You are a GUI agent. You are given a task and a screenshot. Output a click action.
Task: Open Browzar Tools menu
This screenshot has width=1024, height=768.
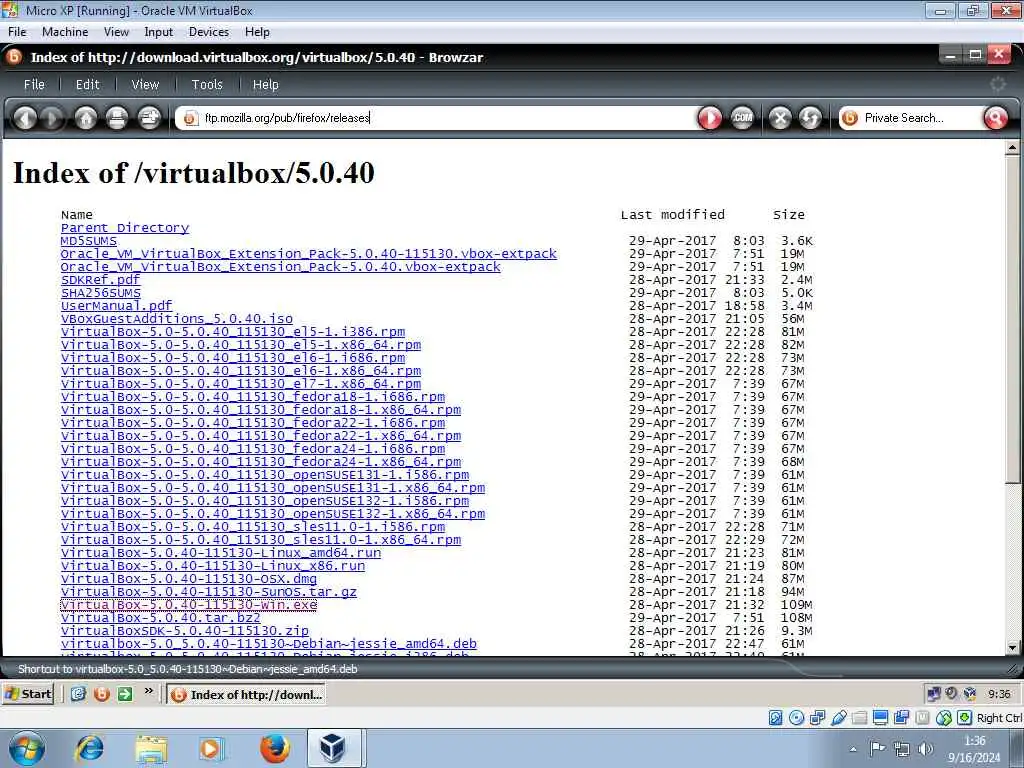point(207,84)
